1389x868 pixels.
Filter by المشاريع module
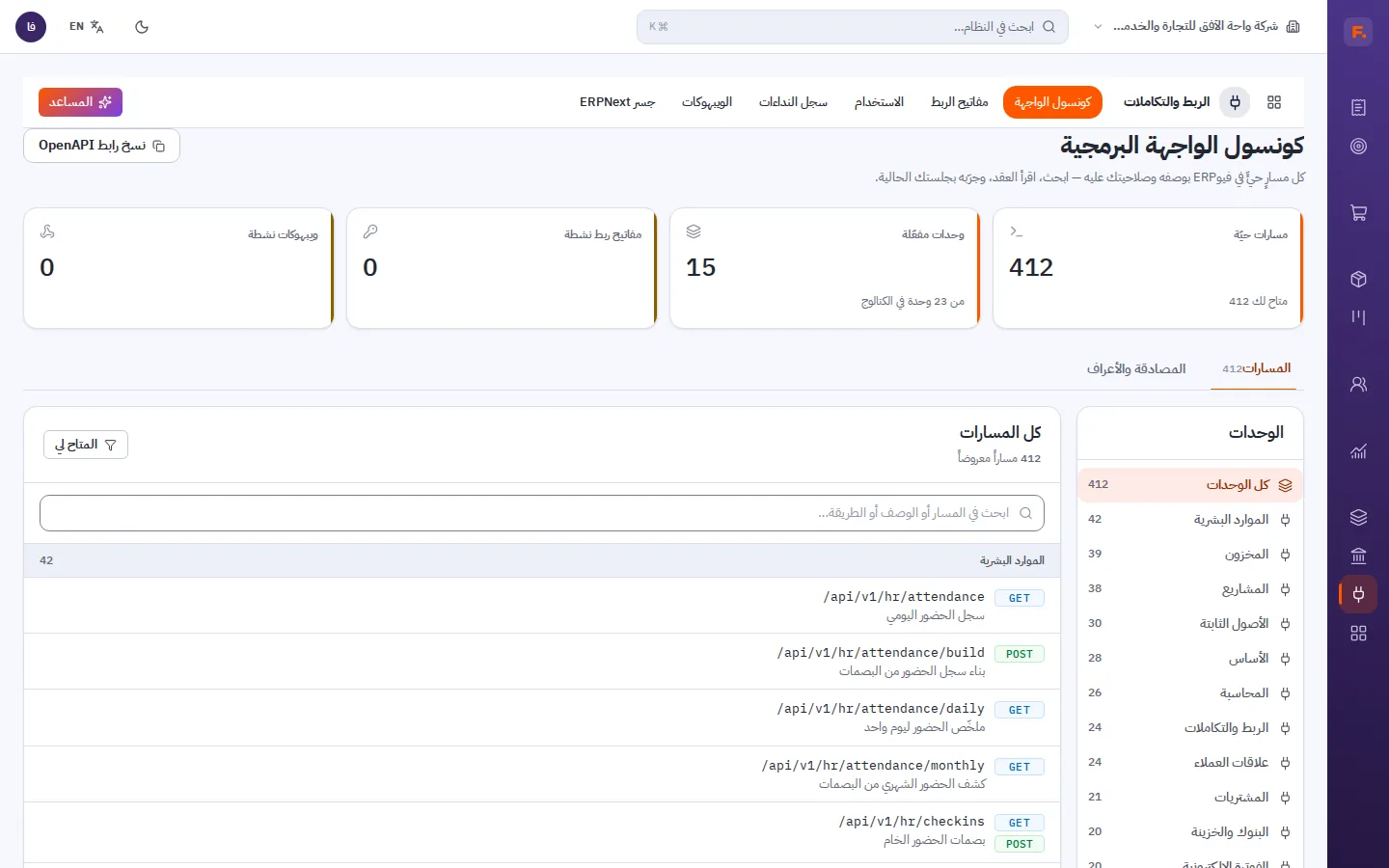[1190, 589]
